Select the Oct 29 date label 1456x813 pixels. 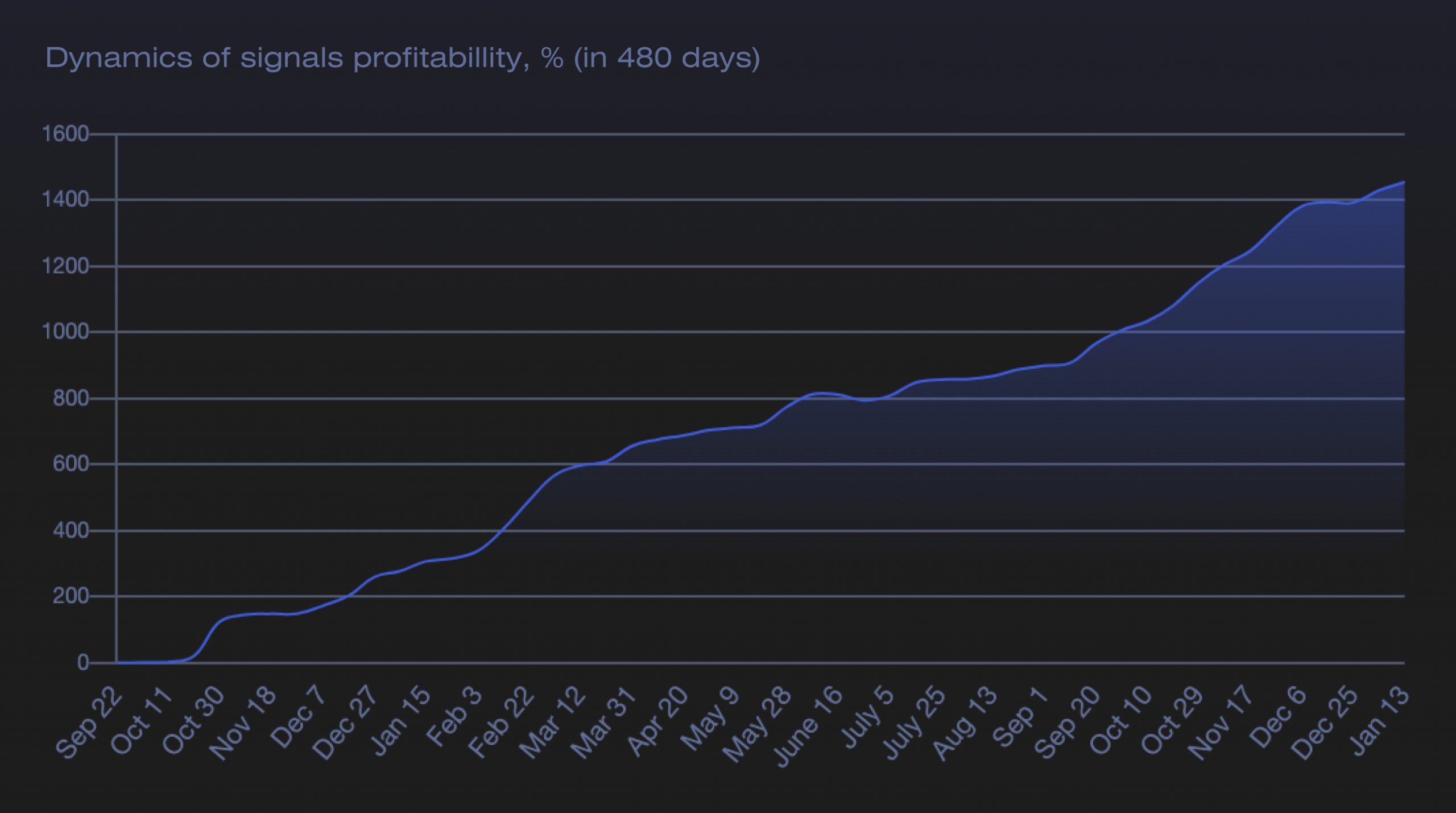pos(1172,721)
